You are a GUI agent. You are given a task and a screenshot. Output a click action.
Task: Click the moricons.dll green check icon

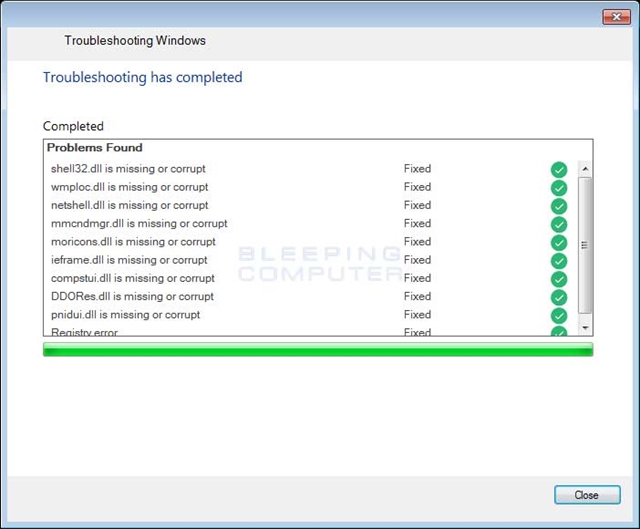click(559, 243)
